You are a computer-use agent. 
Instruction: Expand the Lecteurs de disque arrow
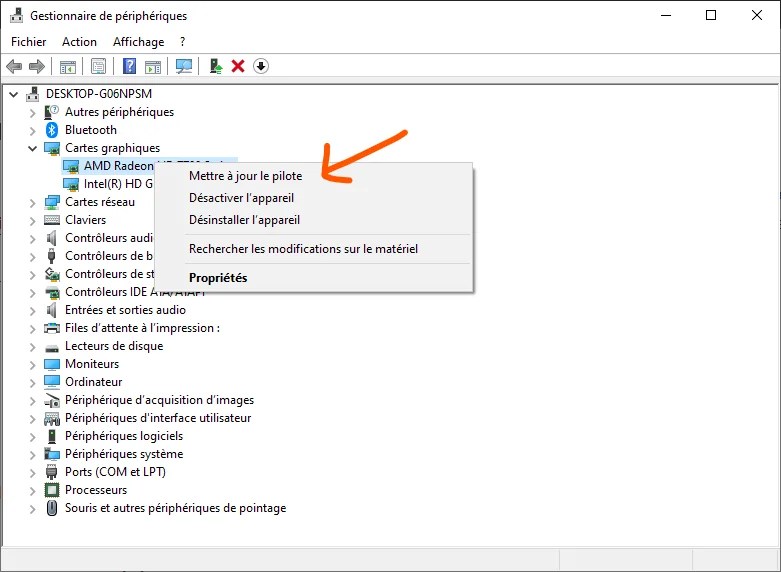[32, 347]
